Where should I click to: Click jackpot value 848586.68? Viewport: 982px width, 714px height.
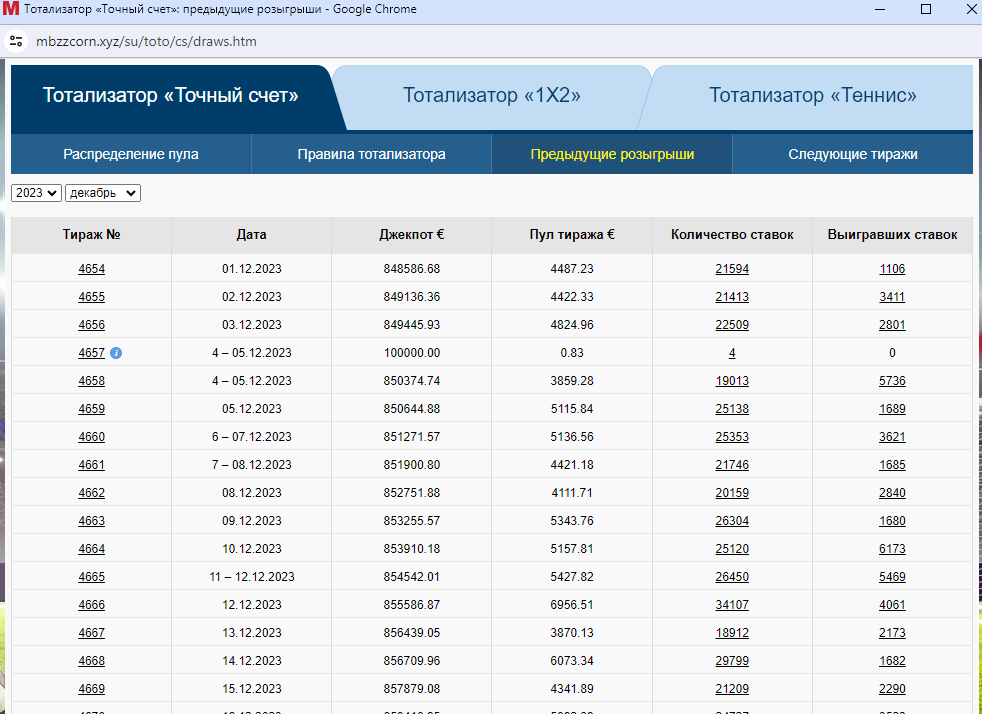(411, 269)
